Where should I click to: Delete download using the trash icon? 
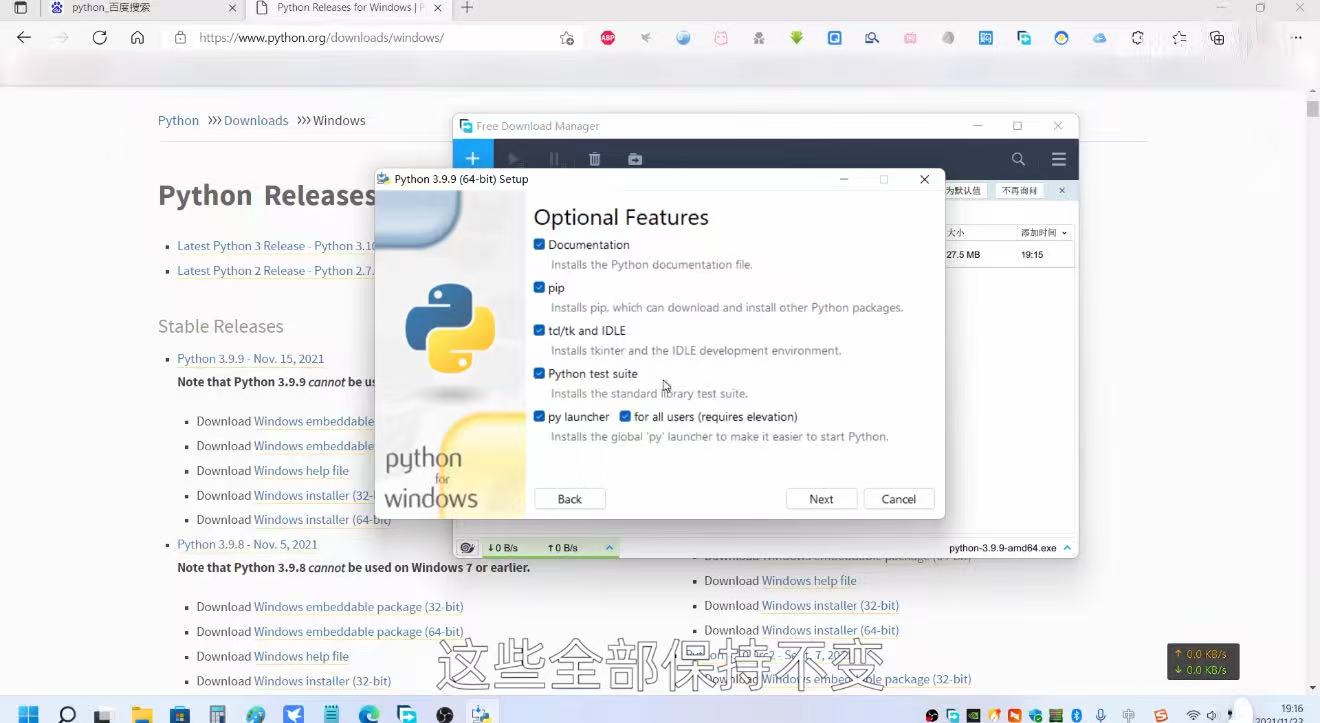point(594,158)
